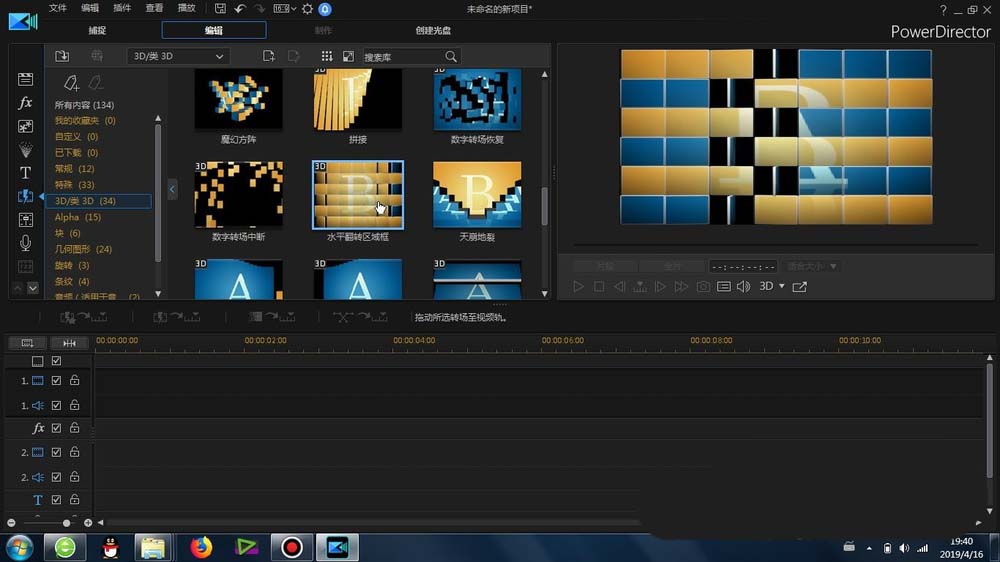
Task: Click the undo arrow in top toolbar
Action: click(x=240, y=9)
